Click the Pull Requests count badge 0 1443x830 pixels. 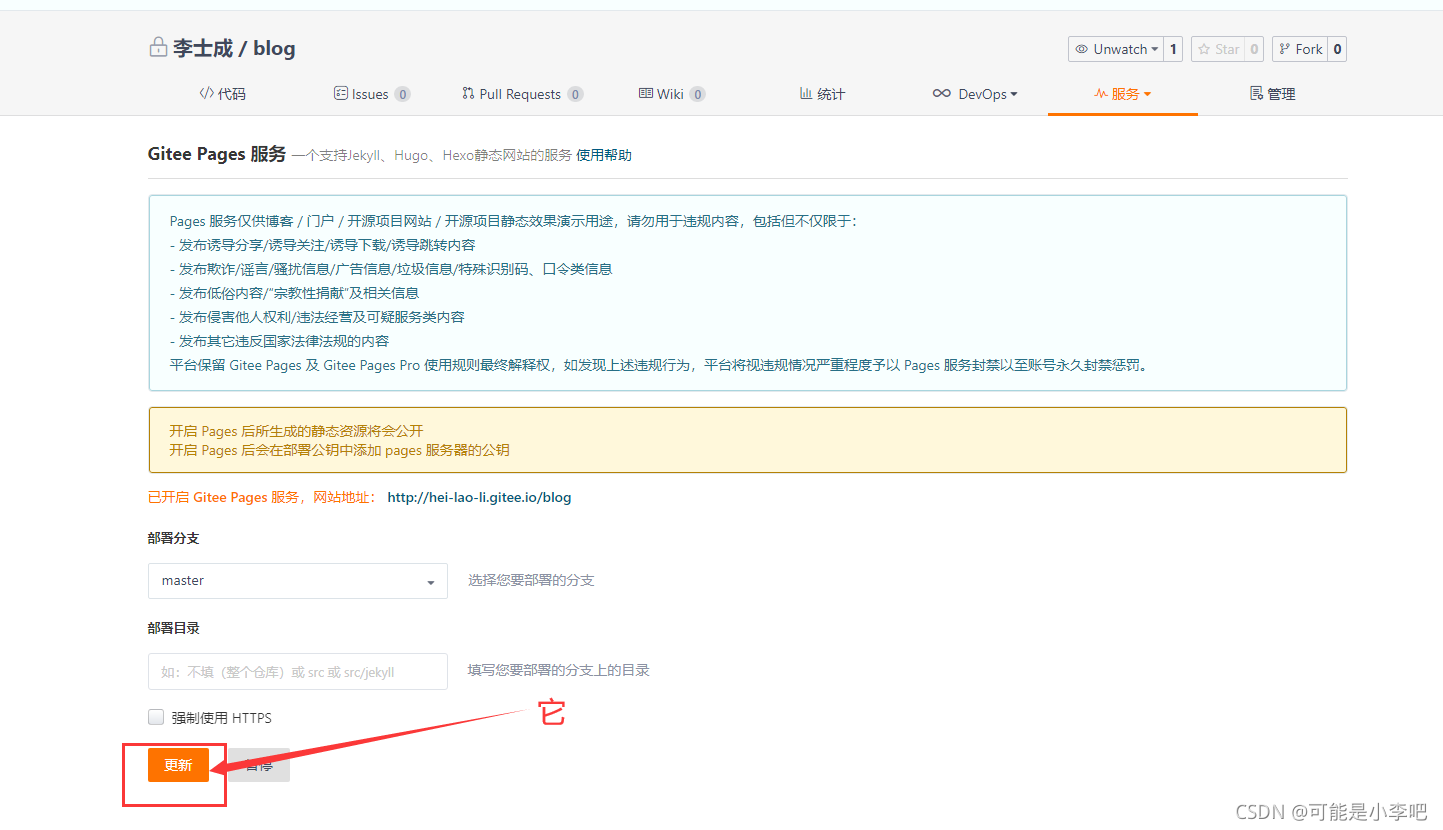point(575,94)
